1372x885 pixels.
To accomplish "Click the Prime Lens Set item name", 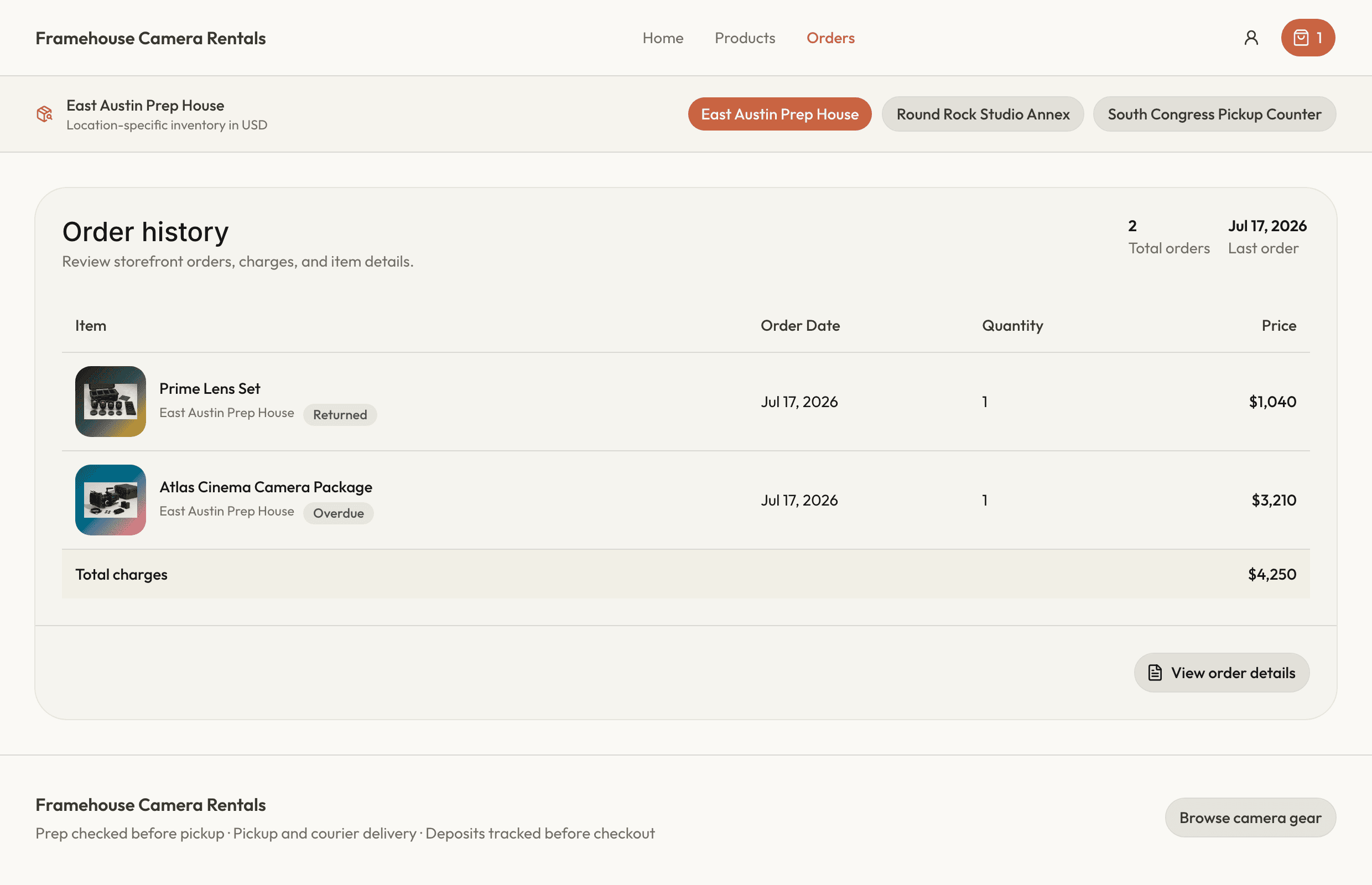I will coord(210,388).
